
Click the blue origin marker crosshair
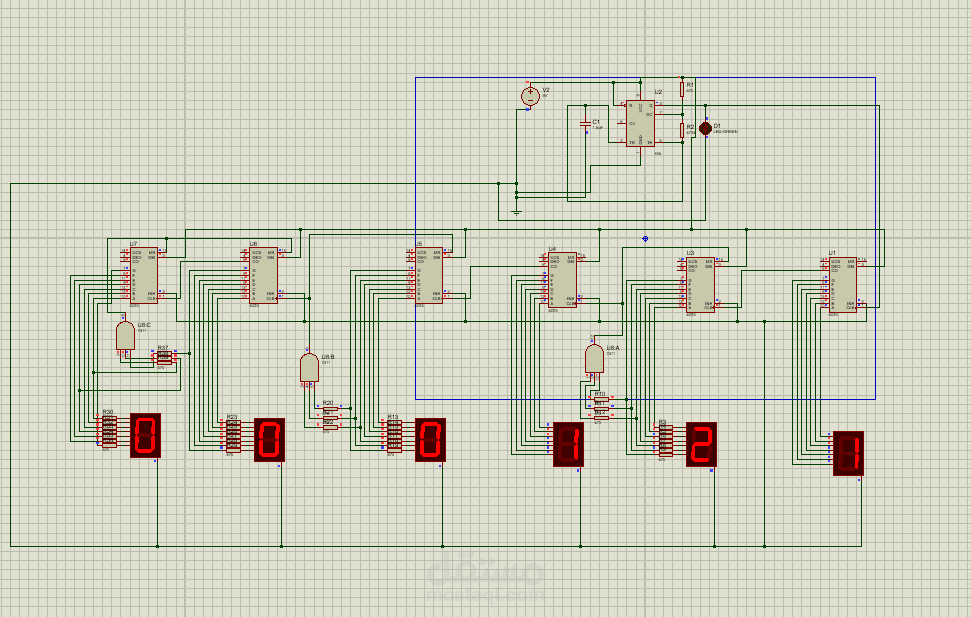645,238
